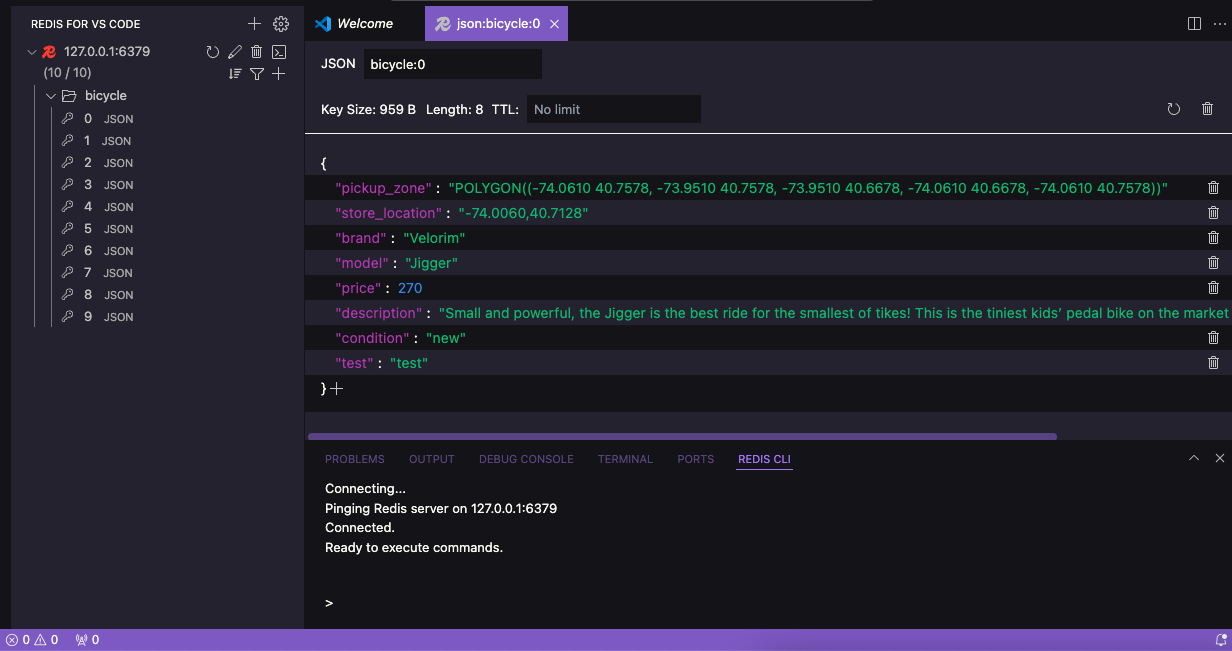
Task: Click the horizontal scrollbar in JSON viewer
Action: point(682,436)
